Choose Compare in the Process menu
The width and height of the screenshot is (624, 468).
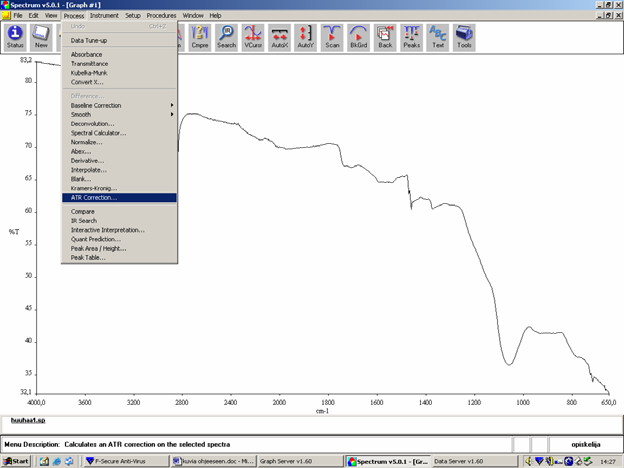[x=119, y=212]
